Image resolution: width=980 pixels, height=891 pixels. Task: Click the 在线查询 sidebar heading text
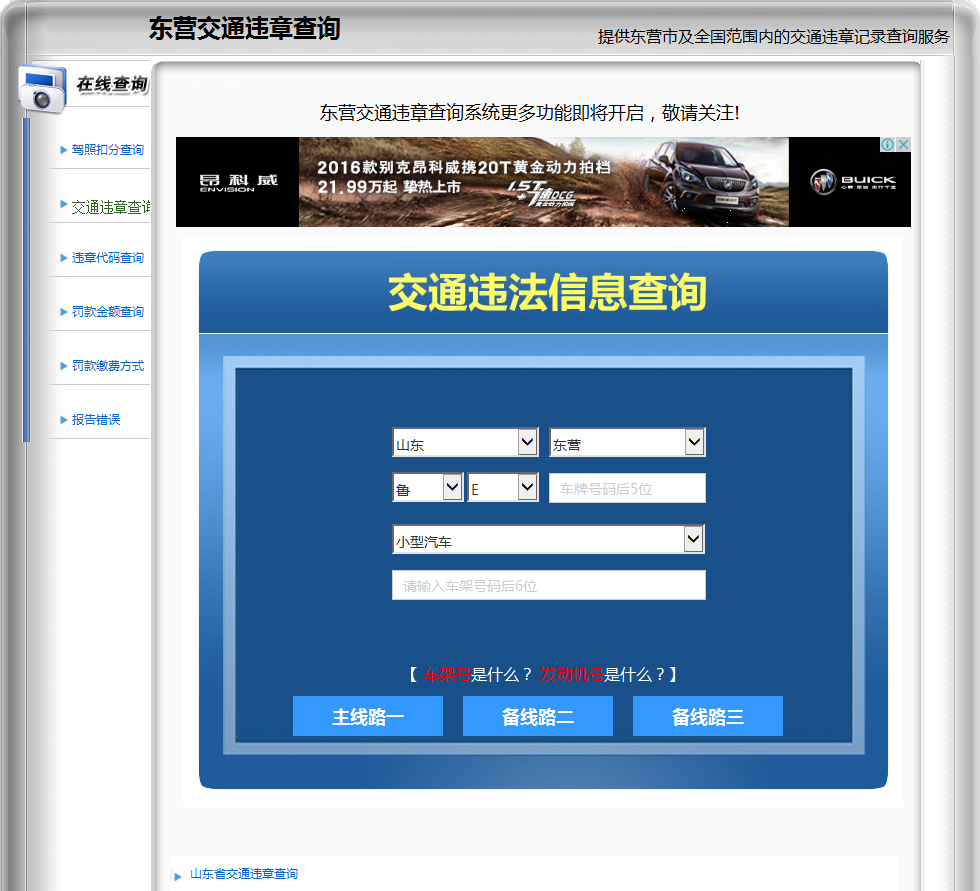112,84
